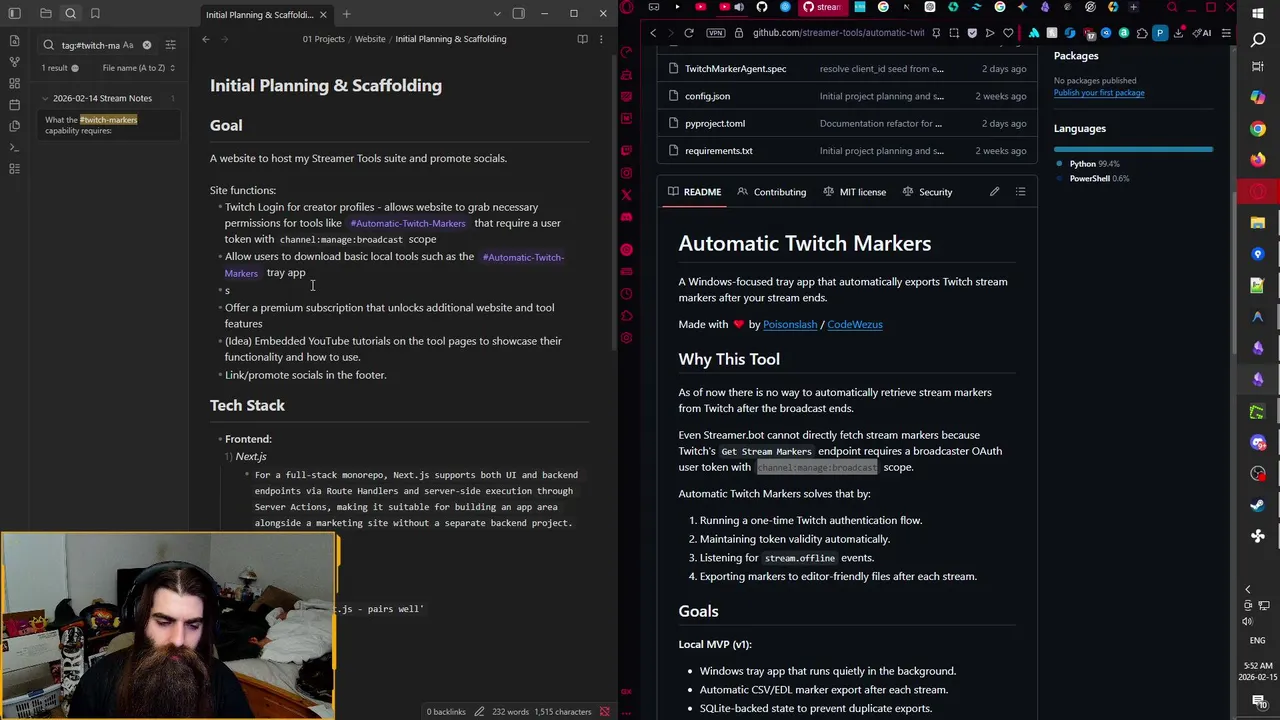1280x720 pixels.
Task: Open the requirements.txt file
Action: pyautogui.click(x=718, y=151)
